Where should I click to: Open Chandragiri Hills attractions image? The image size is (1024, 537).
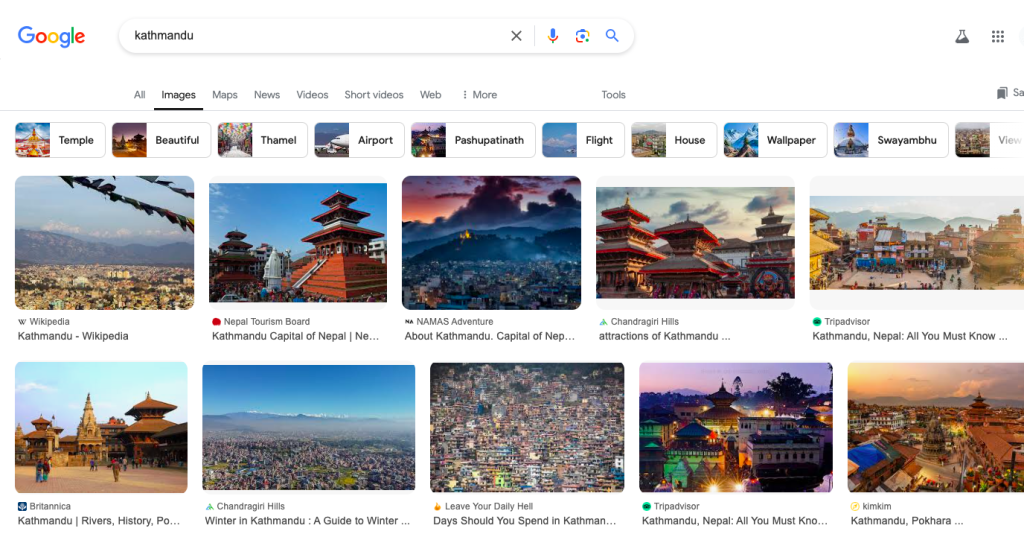click(x=695, y=242)
